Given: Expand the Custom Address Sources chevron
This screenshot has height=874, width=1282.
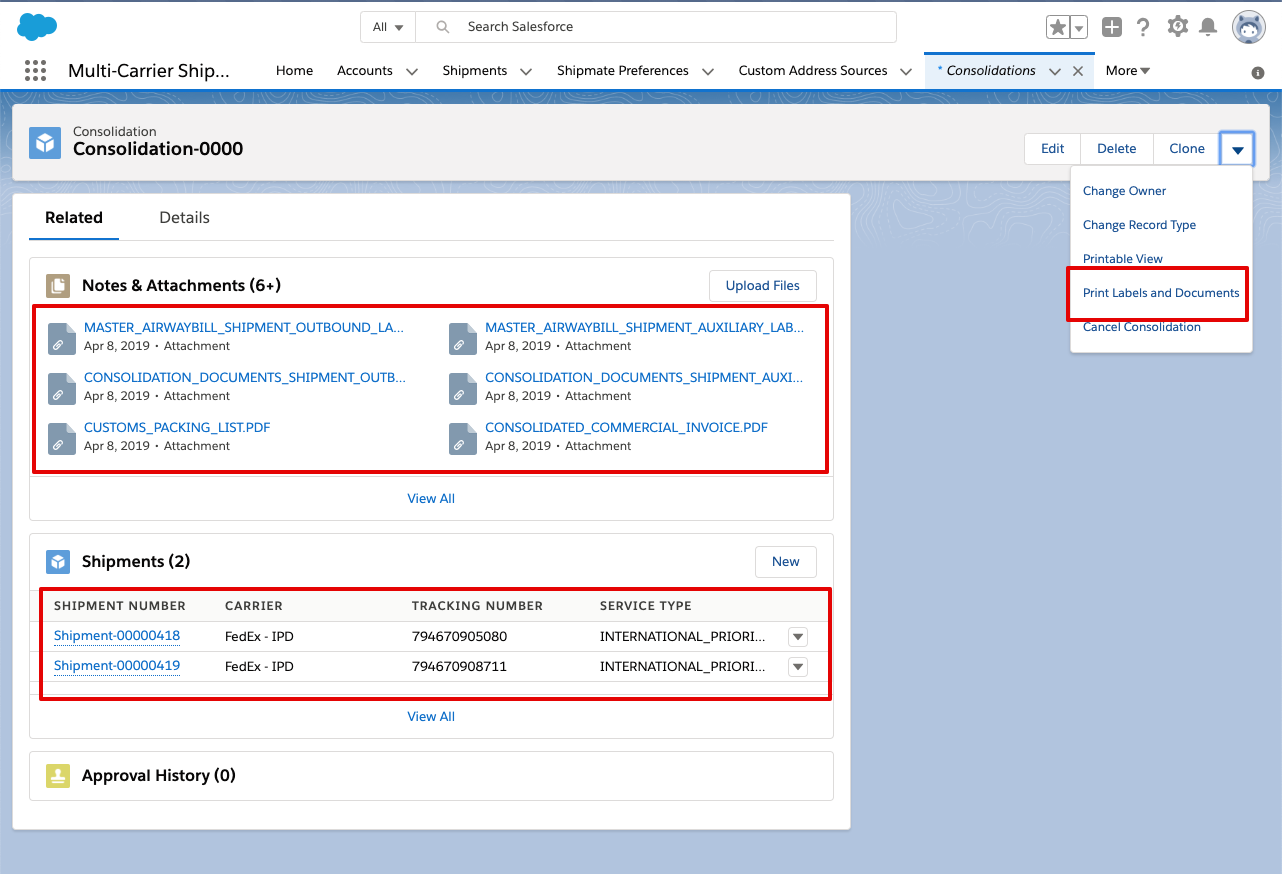Looking at the screenshot, I should pyautogui.click(x=906, y=71).
